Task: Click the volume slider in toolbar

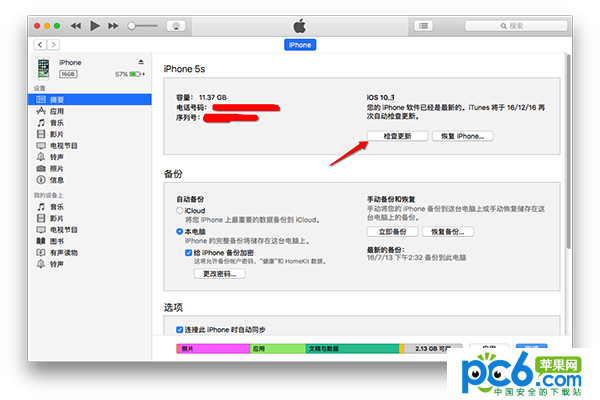Action: 145,23
